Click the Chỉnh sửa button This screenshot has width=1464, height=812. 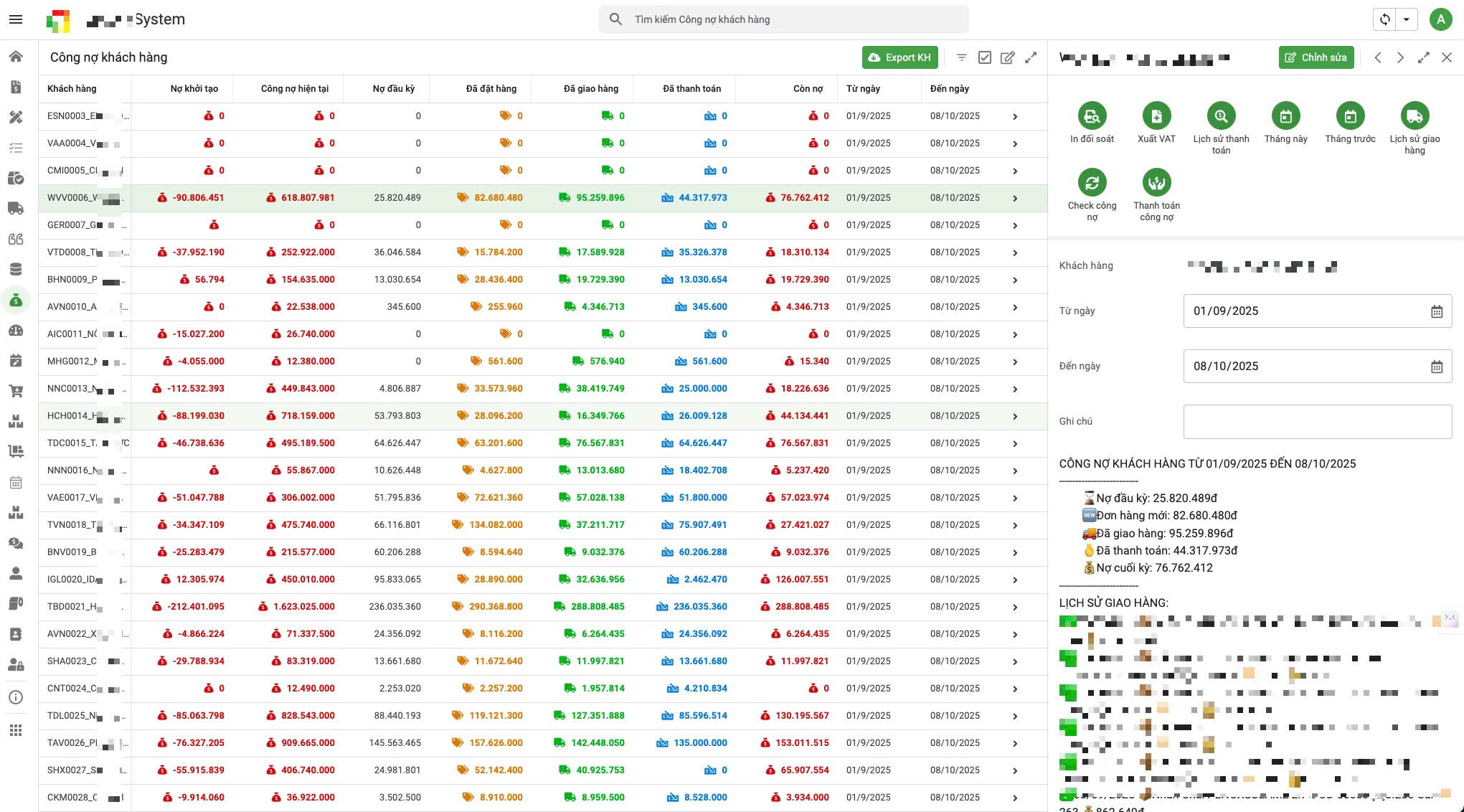click(x=1316, y=57)
